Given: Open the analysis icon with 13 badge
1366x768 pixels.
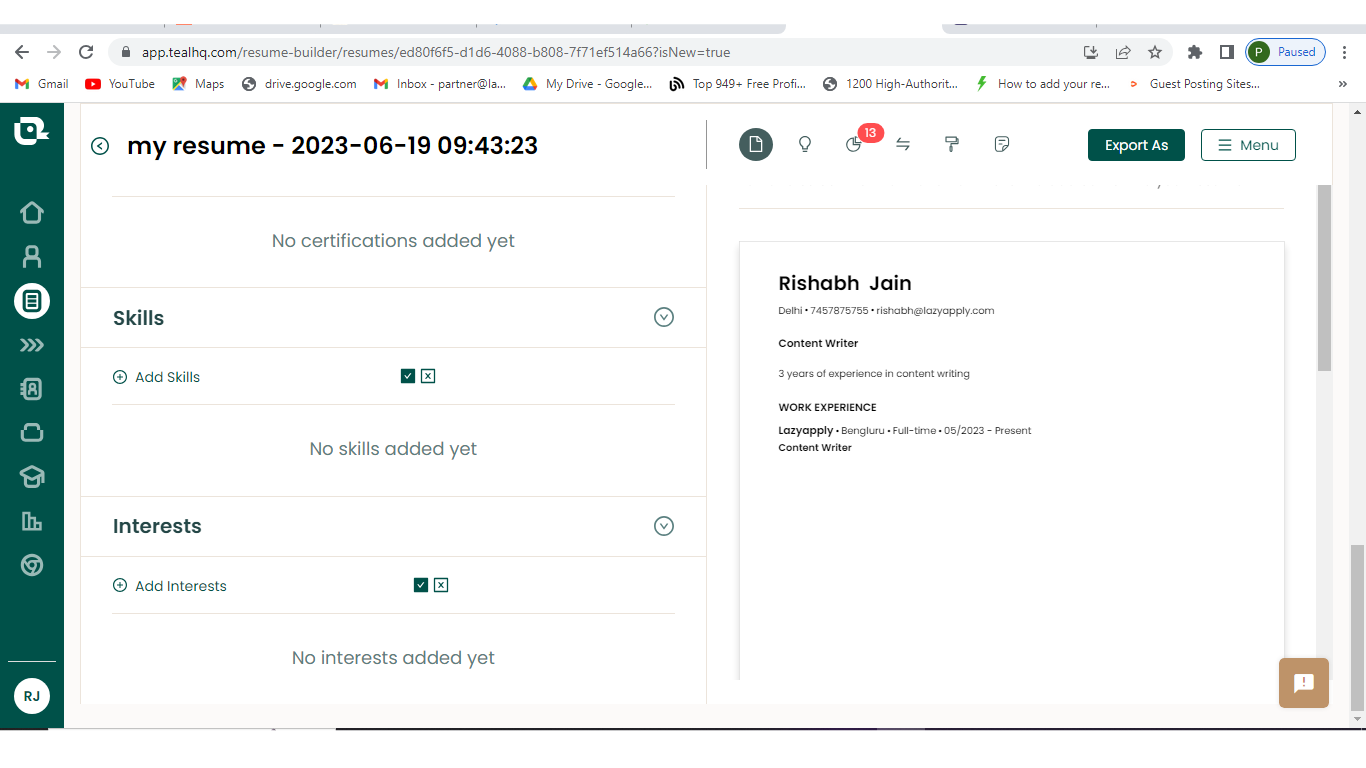Looking at the screenshot, I should [x=853, y=145].
